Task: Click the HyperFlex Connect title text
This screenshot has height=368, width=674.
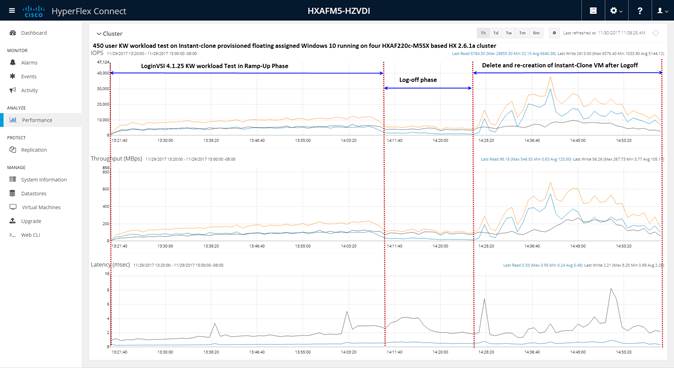Action: 89,11
